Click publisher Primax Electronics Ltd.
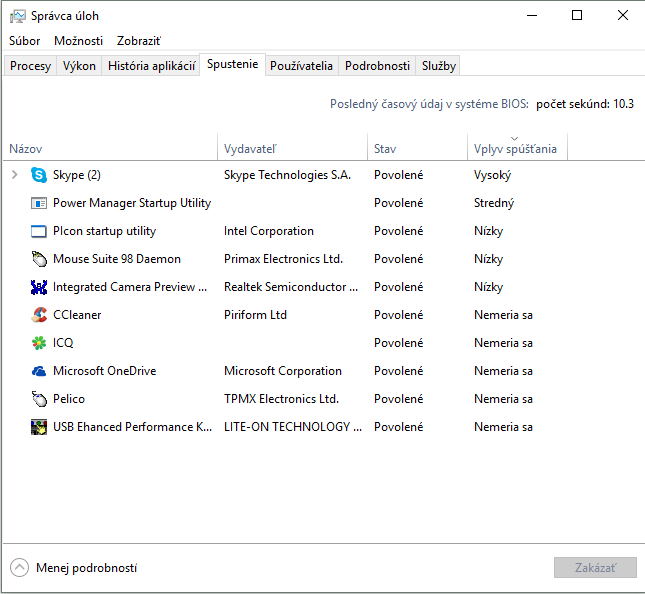This screenshot has width=645, height=594. (283, 259)
